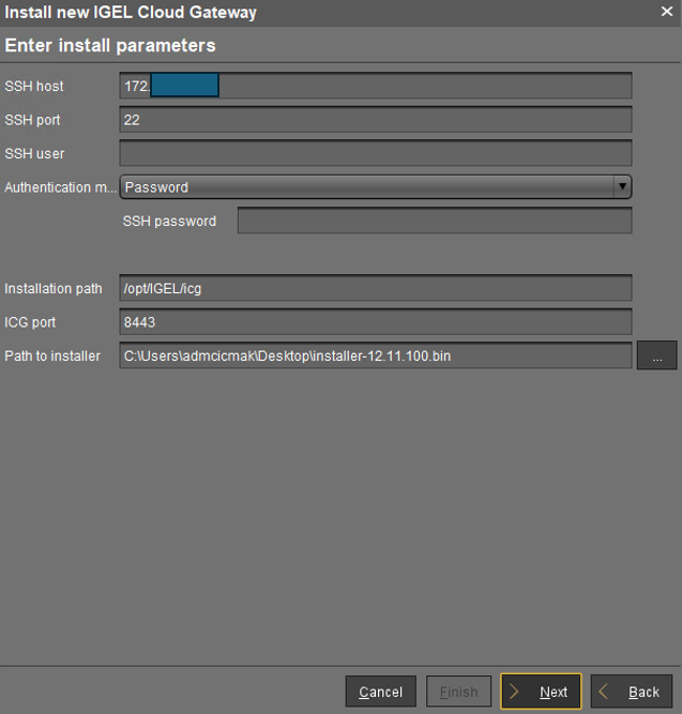Click the Installation path field

pos(376,288)
